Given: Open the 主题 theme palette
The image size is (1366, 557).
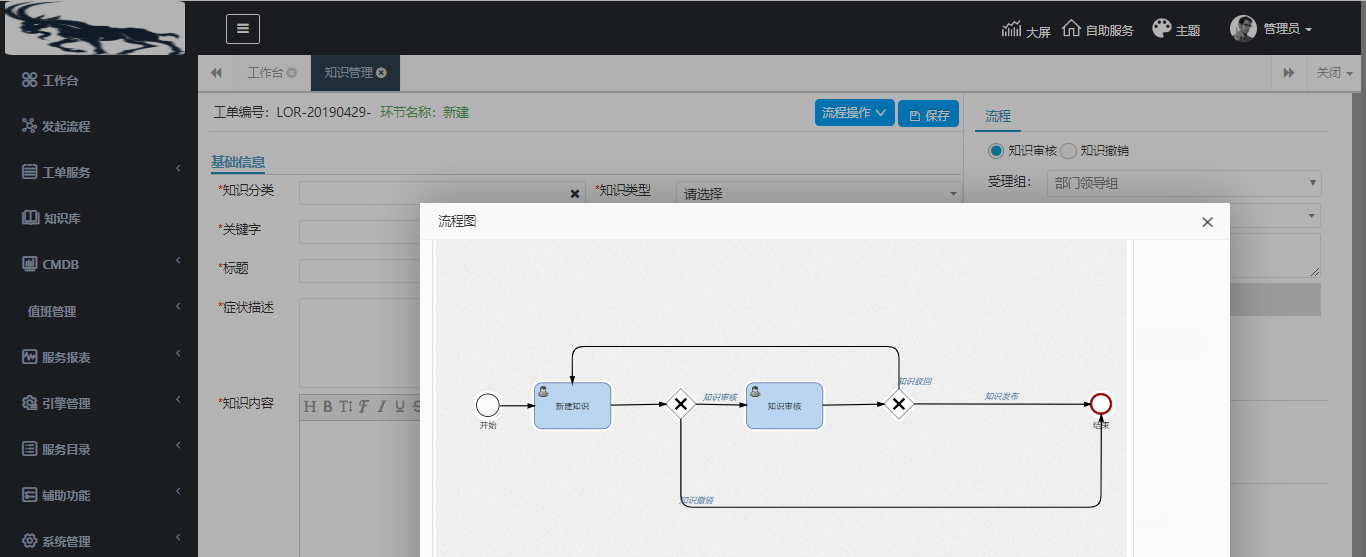Looking at the screenshot, I should click(1161, 29).
